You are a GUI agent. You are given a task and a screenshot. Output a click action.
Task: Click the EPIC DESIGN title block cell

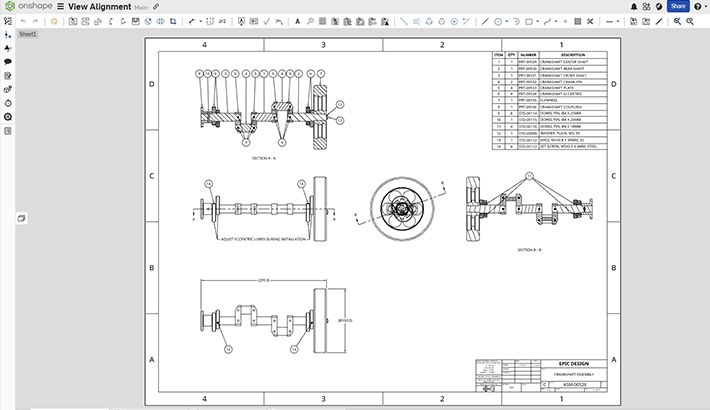(574, 364)
